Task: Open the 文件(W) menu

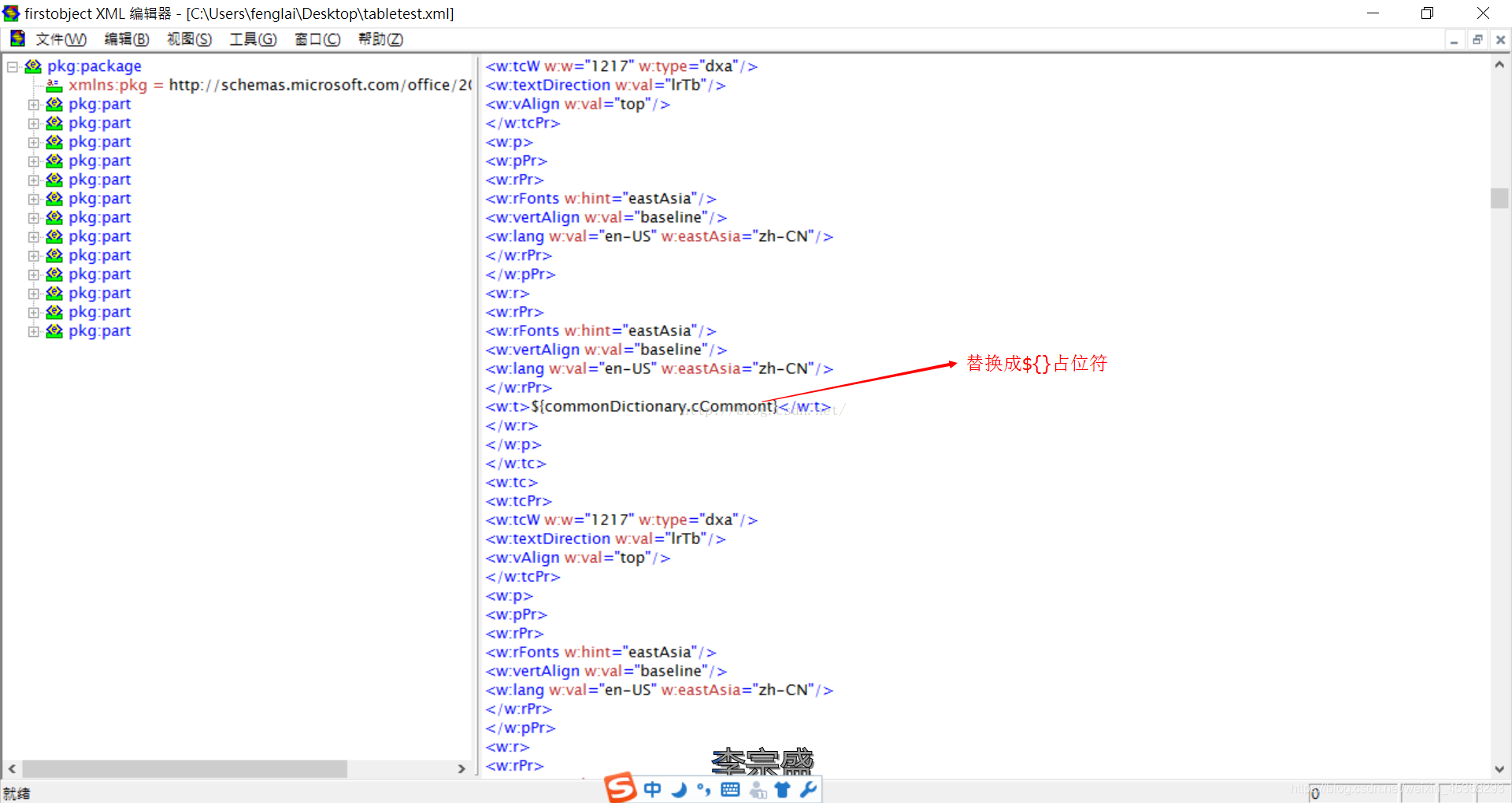Action: (x=62, y=39)
